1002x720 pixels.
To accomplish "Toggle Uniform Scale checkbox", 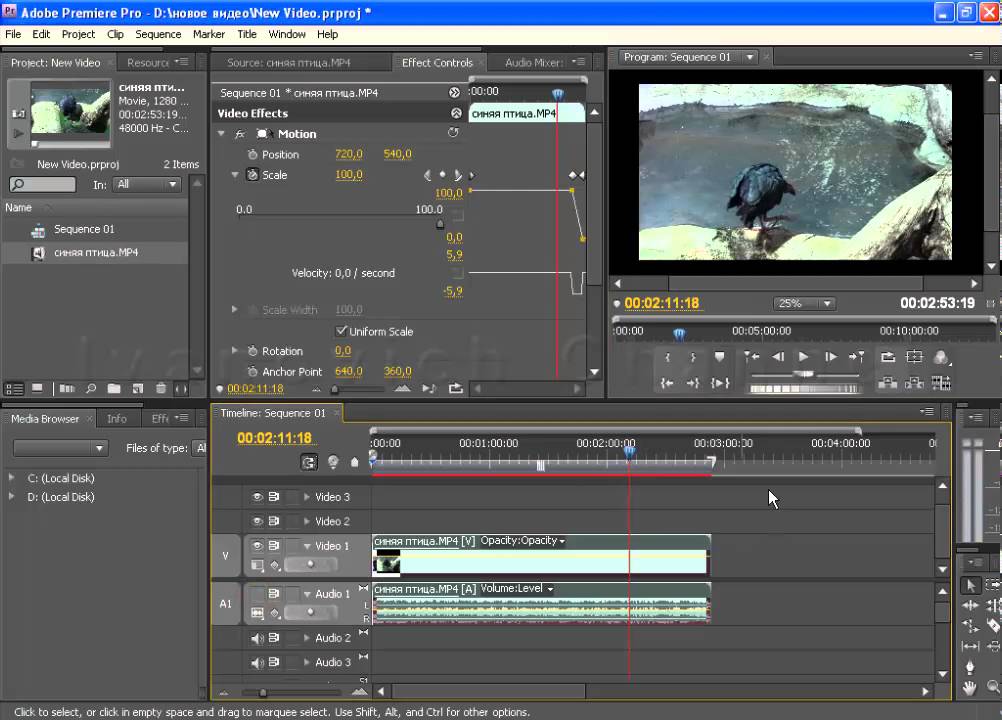I will [x=341, y=331].
